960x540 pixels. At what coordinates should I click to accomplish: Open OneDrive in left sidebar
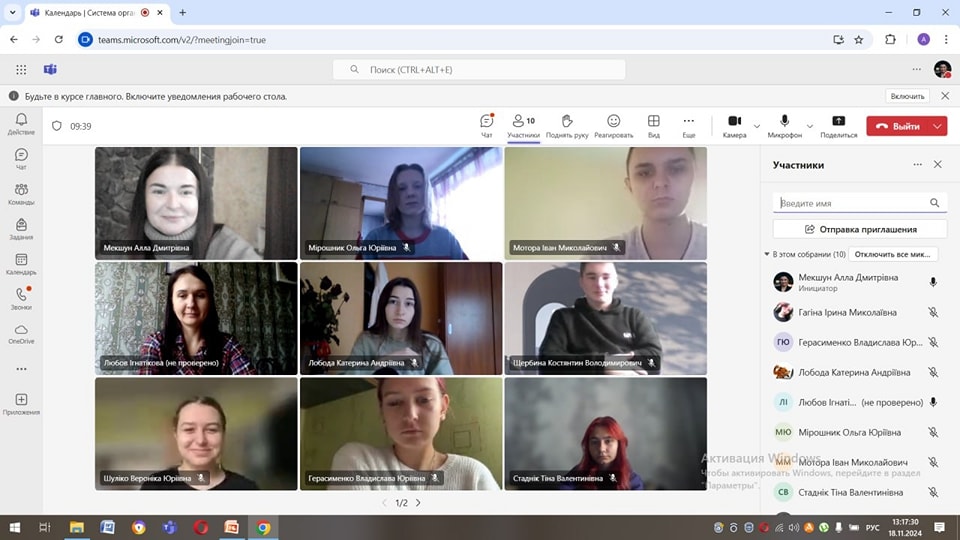(x=21, y=333)
